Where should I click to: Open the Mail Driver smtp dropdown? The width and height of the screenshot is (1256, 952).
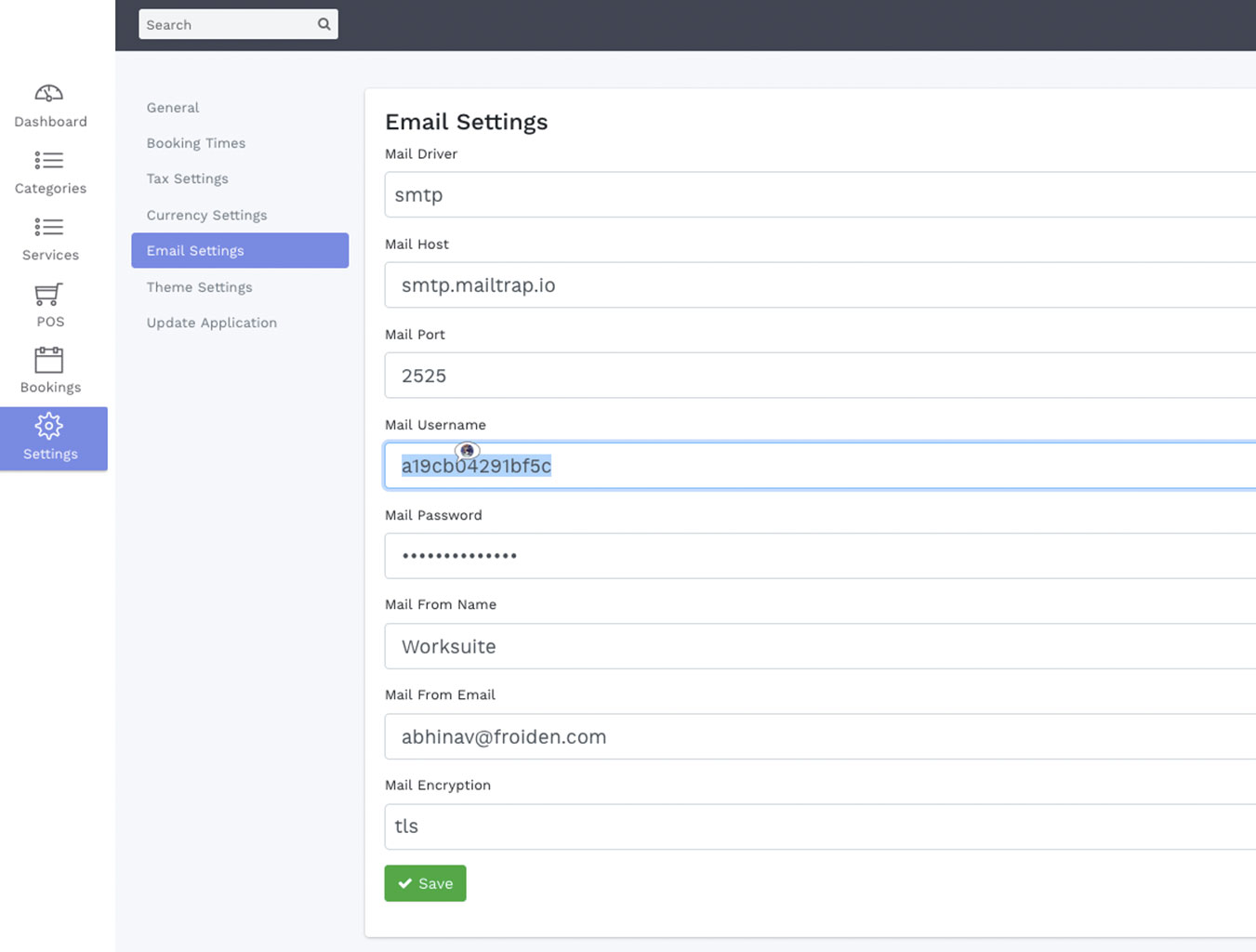(x=818, y=195)
